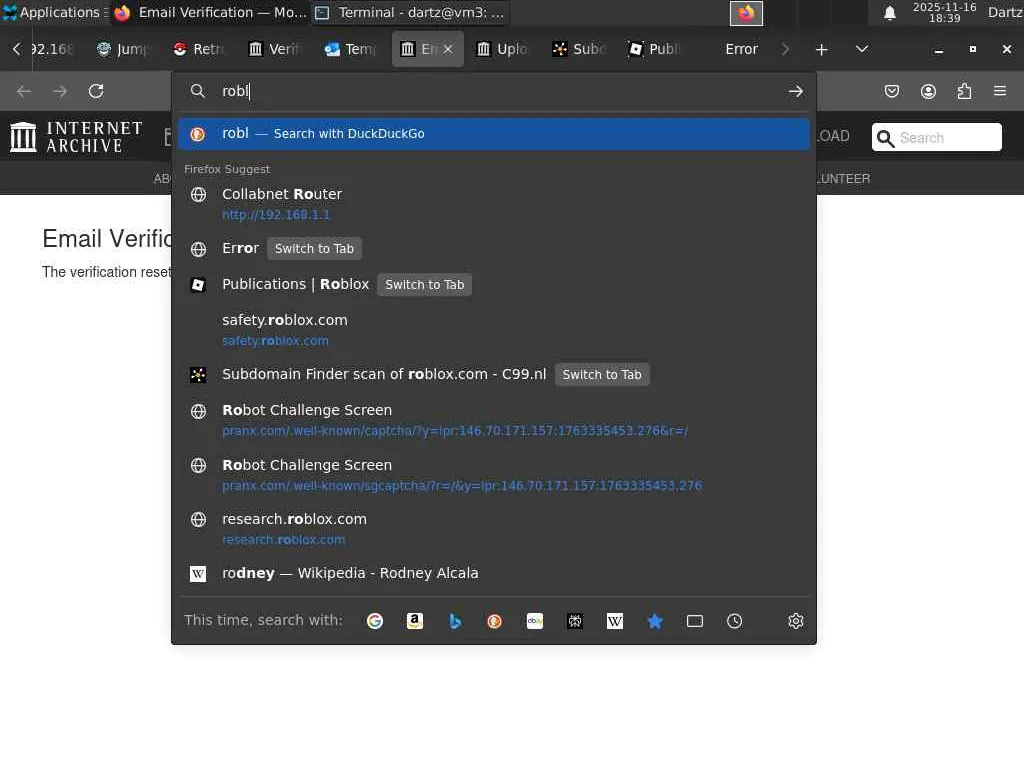1024x768 pixels.
Task: Switch to the Publ Roblox tab
Action: pyautogui.click(x=655, y=50)
